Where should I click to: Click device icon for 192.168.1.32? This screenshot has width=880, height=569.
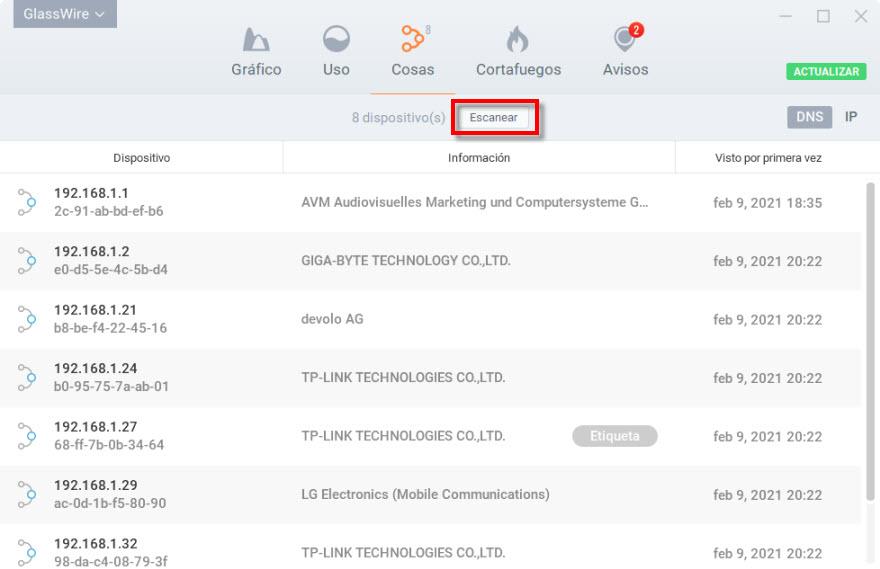[x=26, y=552]
